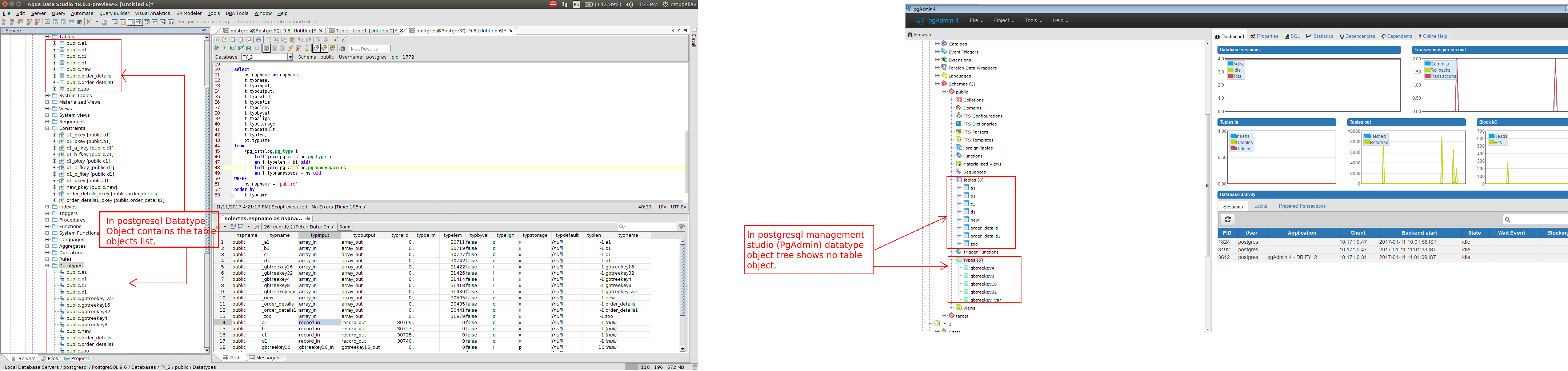This screenshot has width=1568, height=371.
Task: Click the Find magnifier icon in editor toolbar
Action: click(318, 40)
